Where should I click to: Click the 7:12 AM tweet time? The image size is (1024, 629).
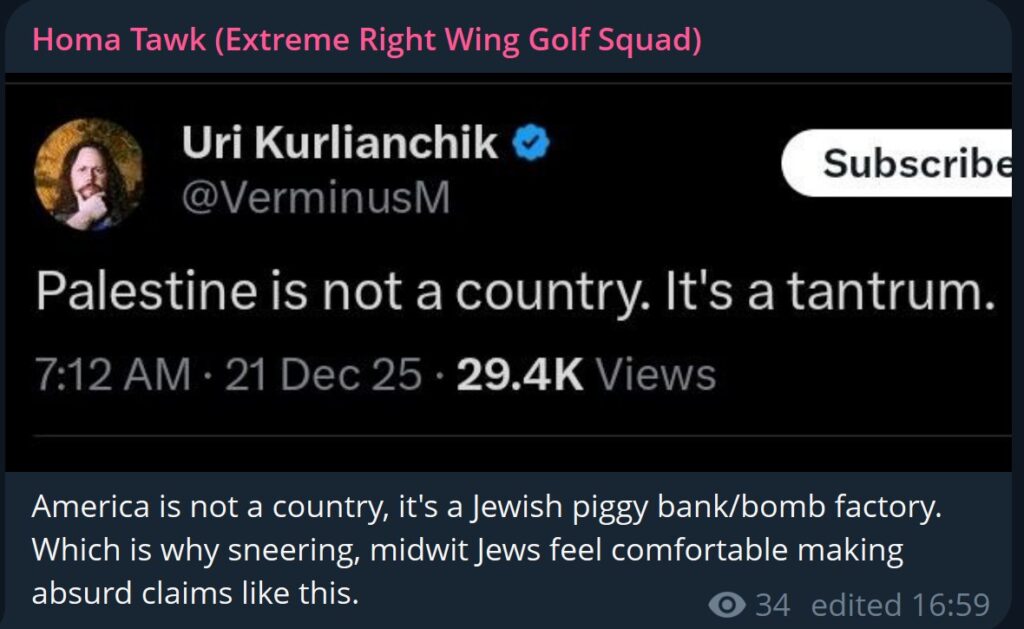tap(112, 374)
